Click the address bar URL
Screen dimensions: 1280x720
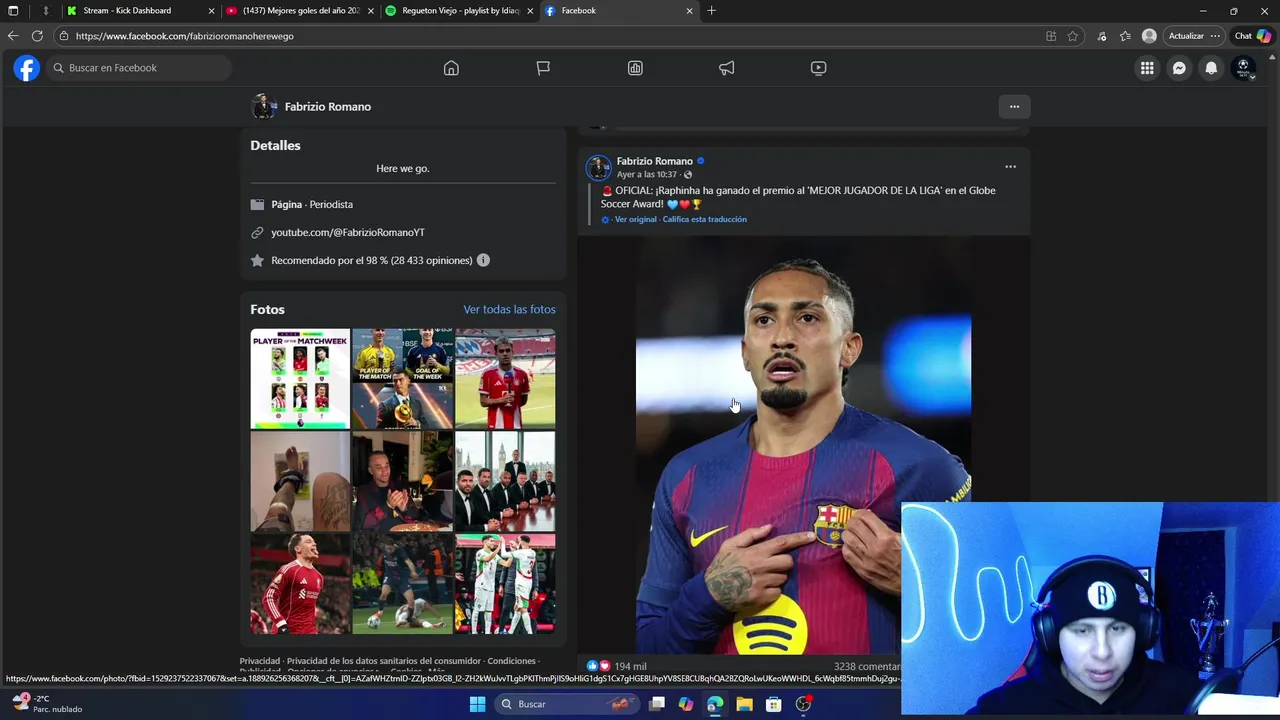click(x=185, y=36)
